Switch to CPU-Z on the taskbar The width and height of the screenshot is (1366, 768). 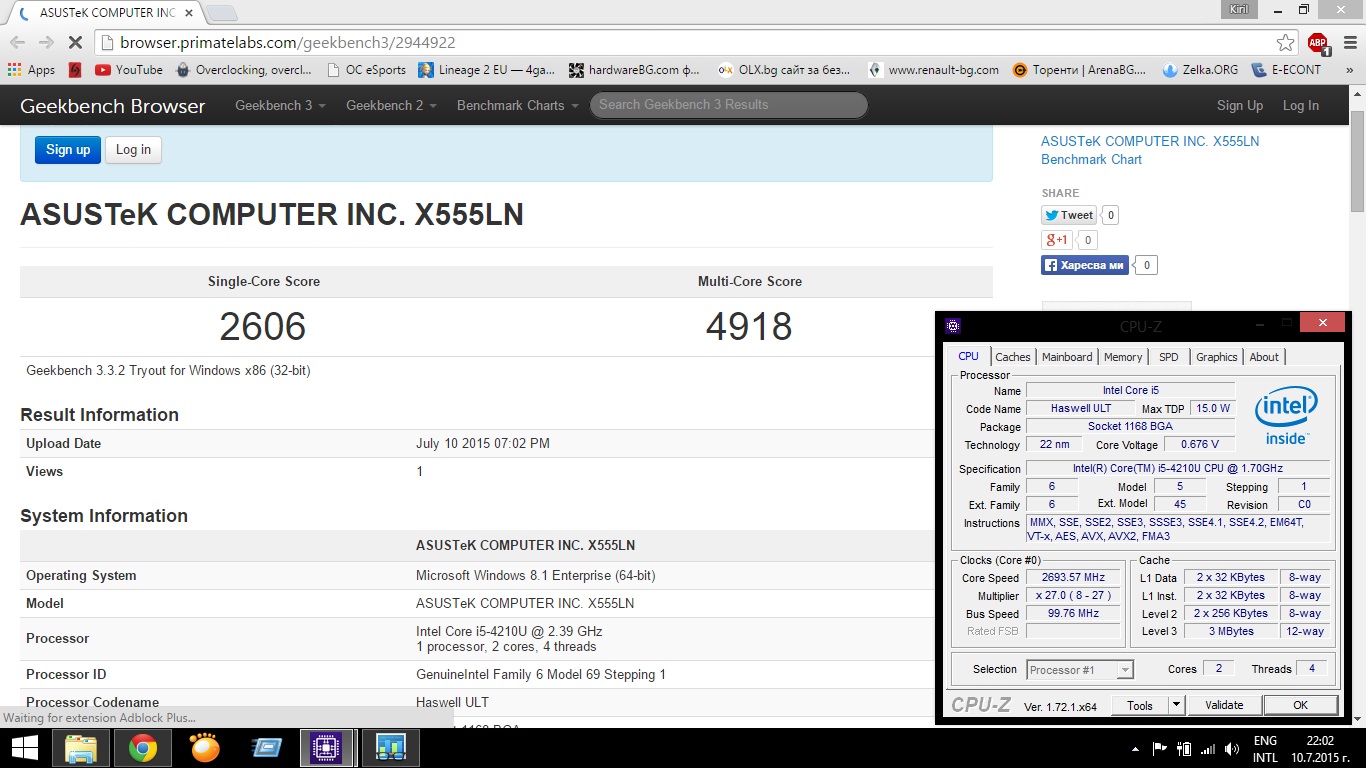coord(327,748)
